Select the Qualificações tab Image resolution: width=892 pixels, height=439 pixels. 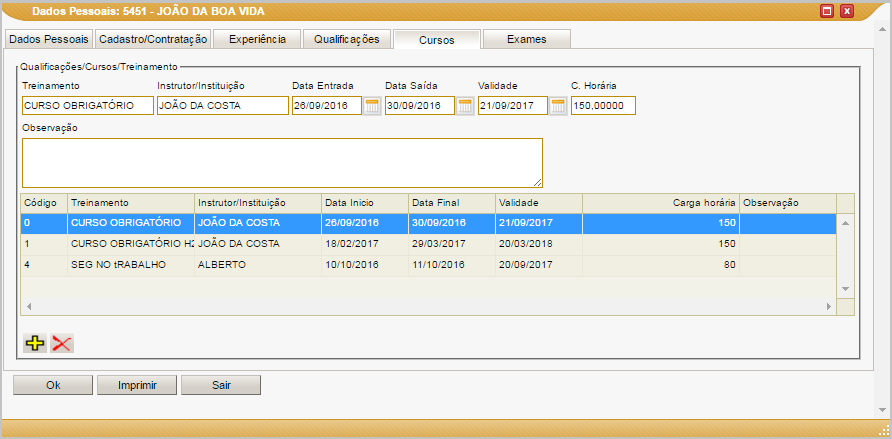click(346, 39)
